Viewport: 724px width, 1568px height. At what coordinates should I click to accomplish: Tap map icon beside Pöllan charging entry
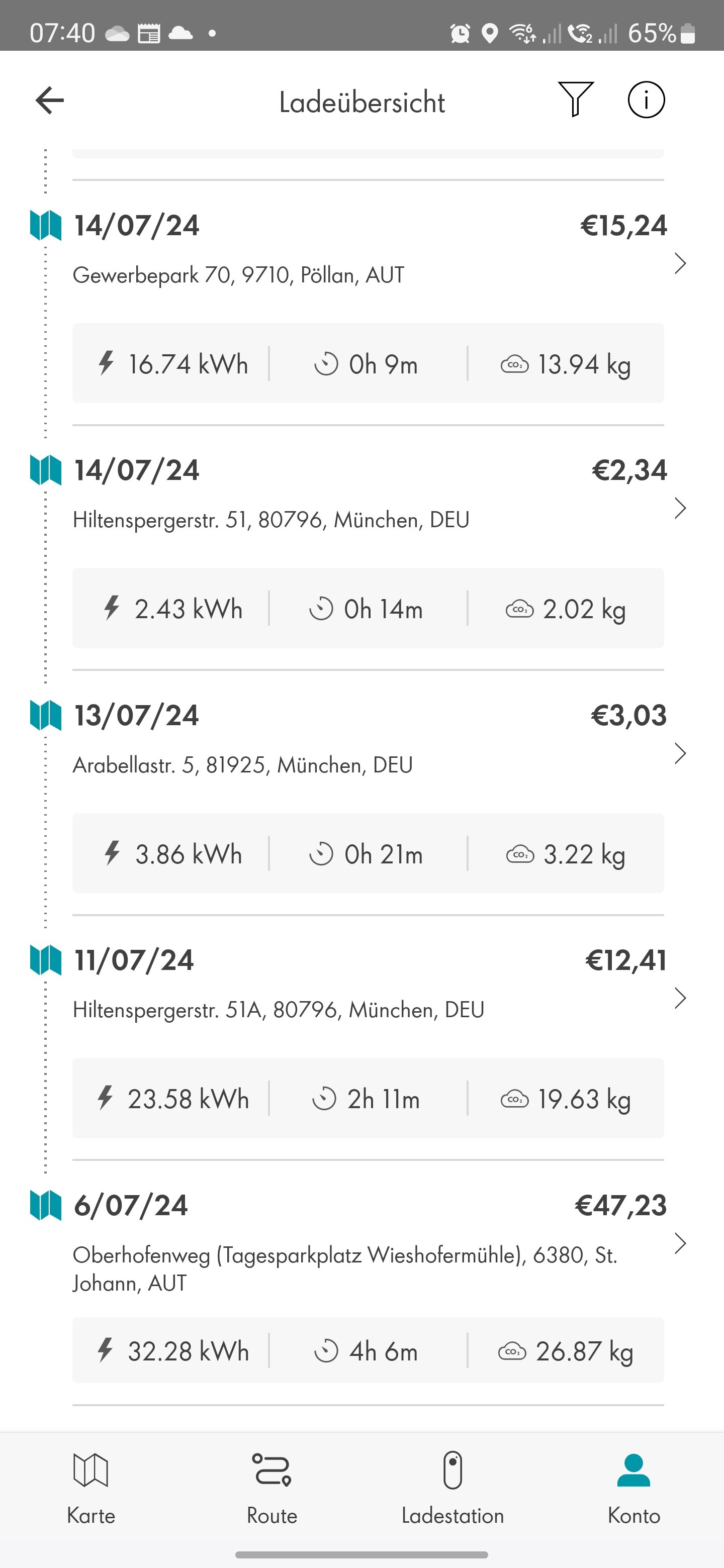pos(46,225)
